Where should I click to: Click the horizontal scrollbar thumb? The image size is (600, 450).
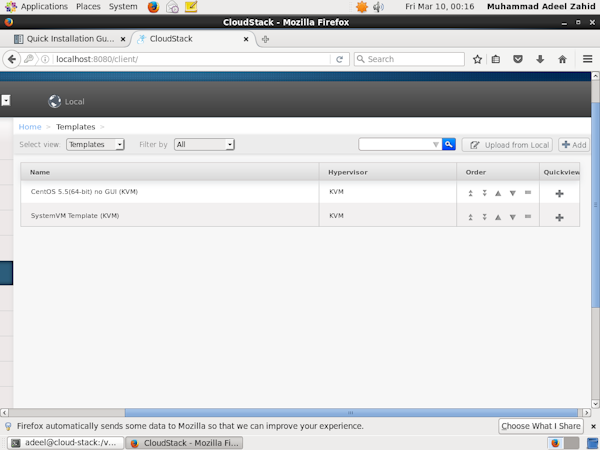coord(351,412)
